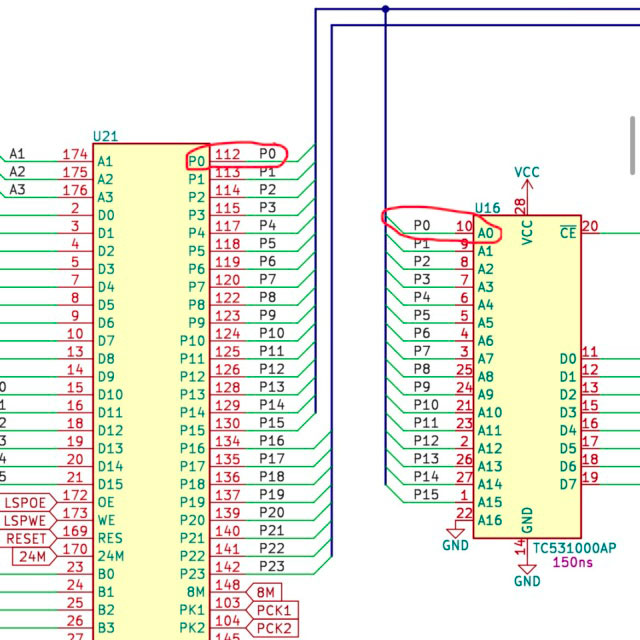Select the LSPWE global label
Screen dimensions: 640x640
click(x=28, y=520)
